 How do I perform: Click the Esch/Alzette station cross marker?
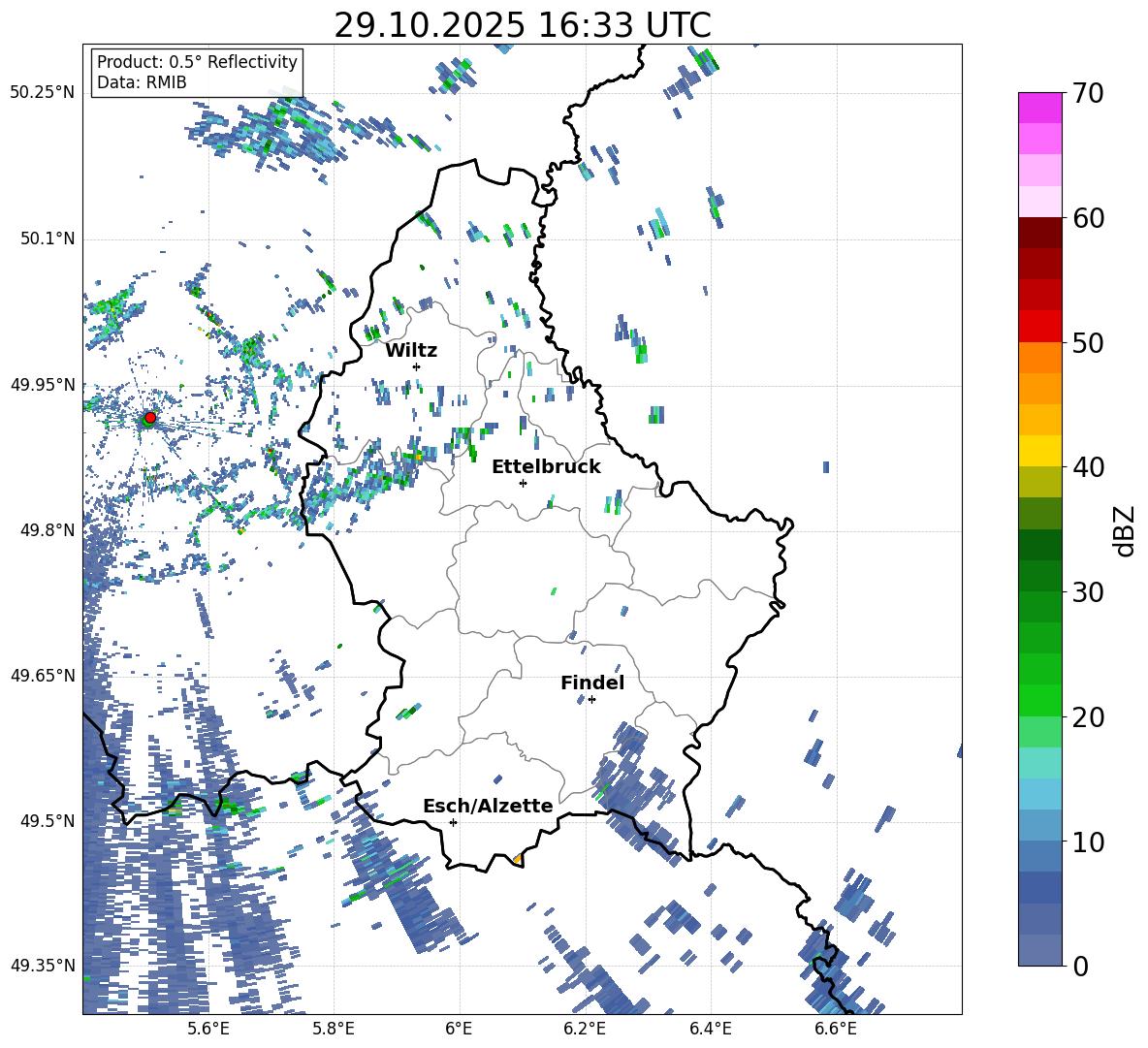click(453, 822)
